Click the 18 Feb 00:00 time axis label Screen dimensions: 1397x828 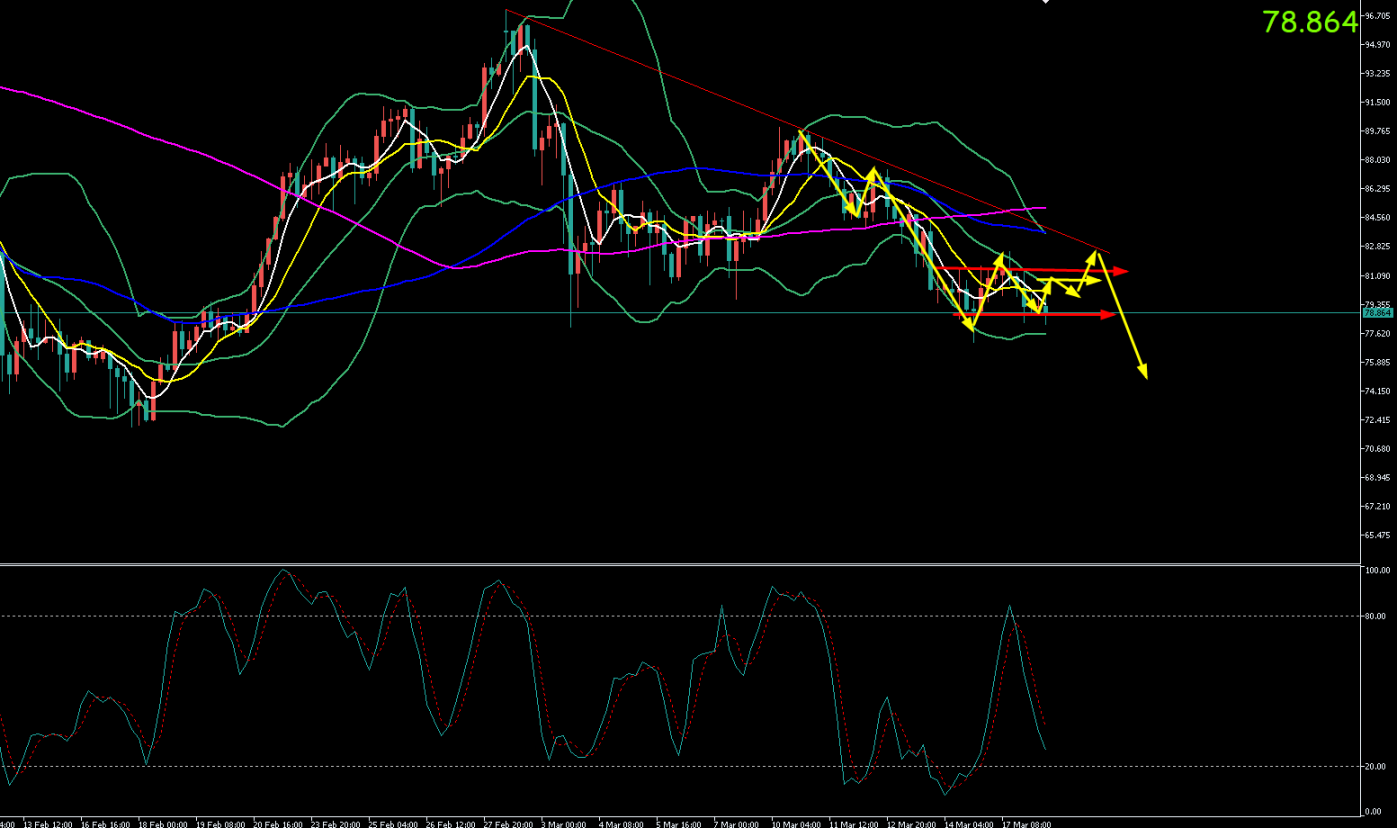159,824
